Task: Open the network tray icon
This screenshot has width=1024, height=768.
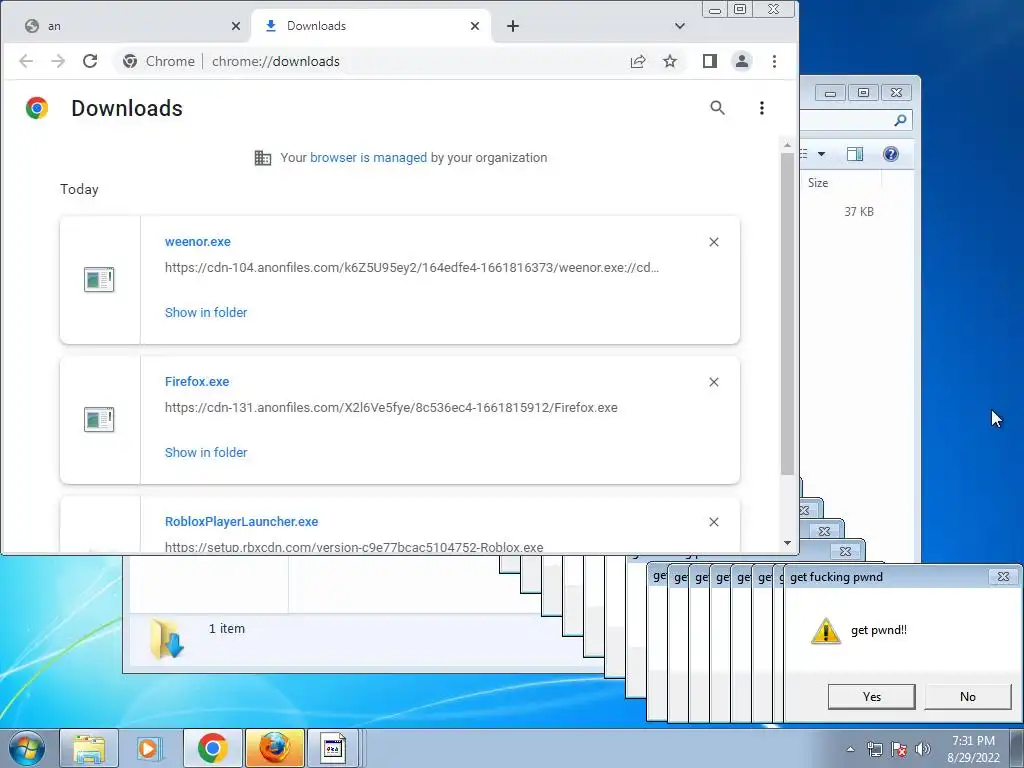Action: pos(874,749)
